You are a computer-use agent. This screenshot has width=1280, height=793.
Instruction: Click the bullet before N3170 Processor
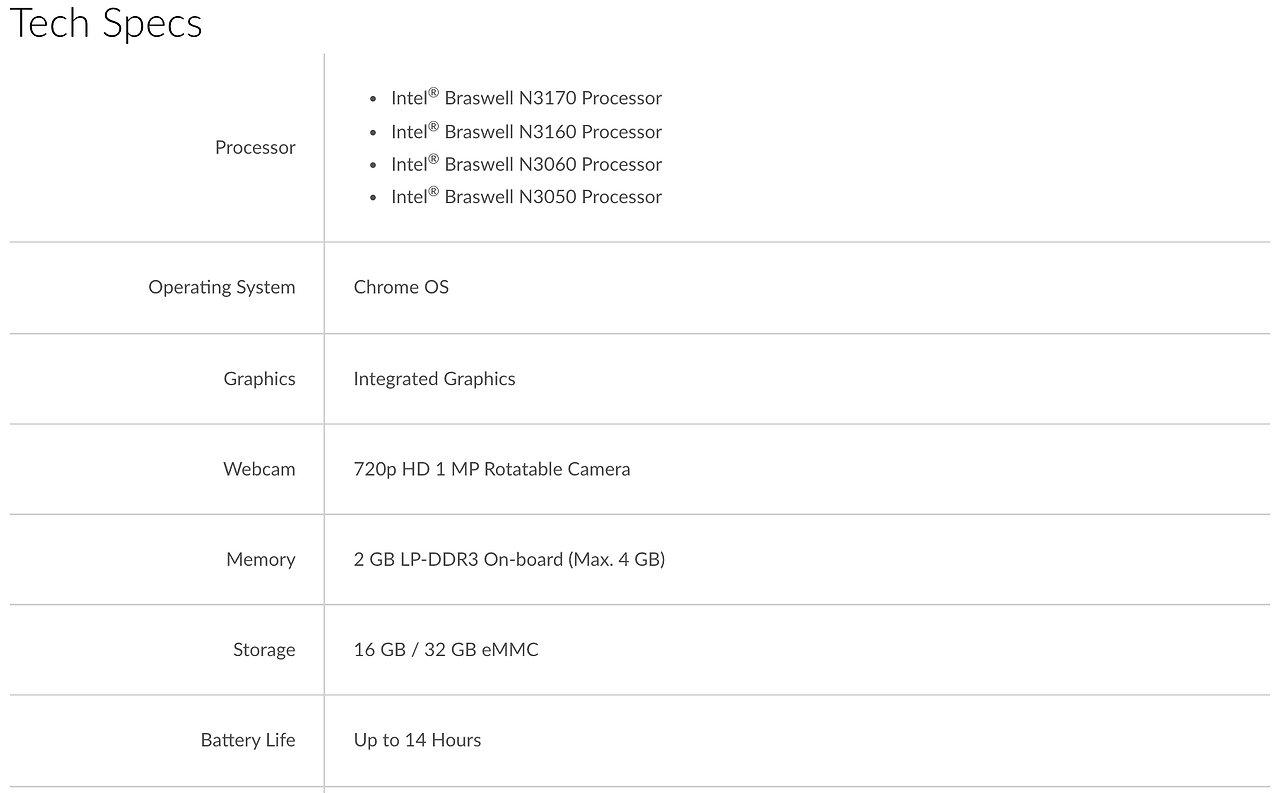point(373,100)
